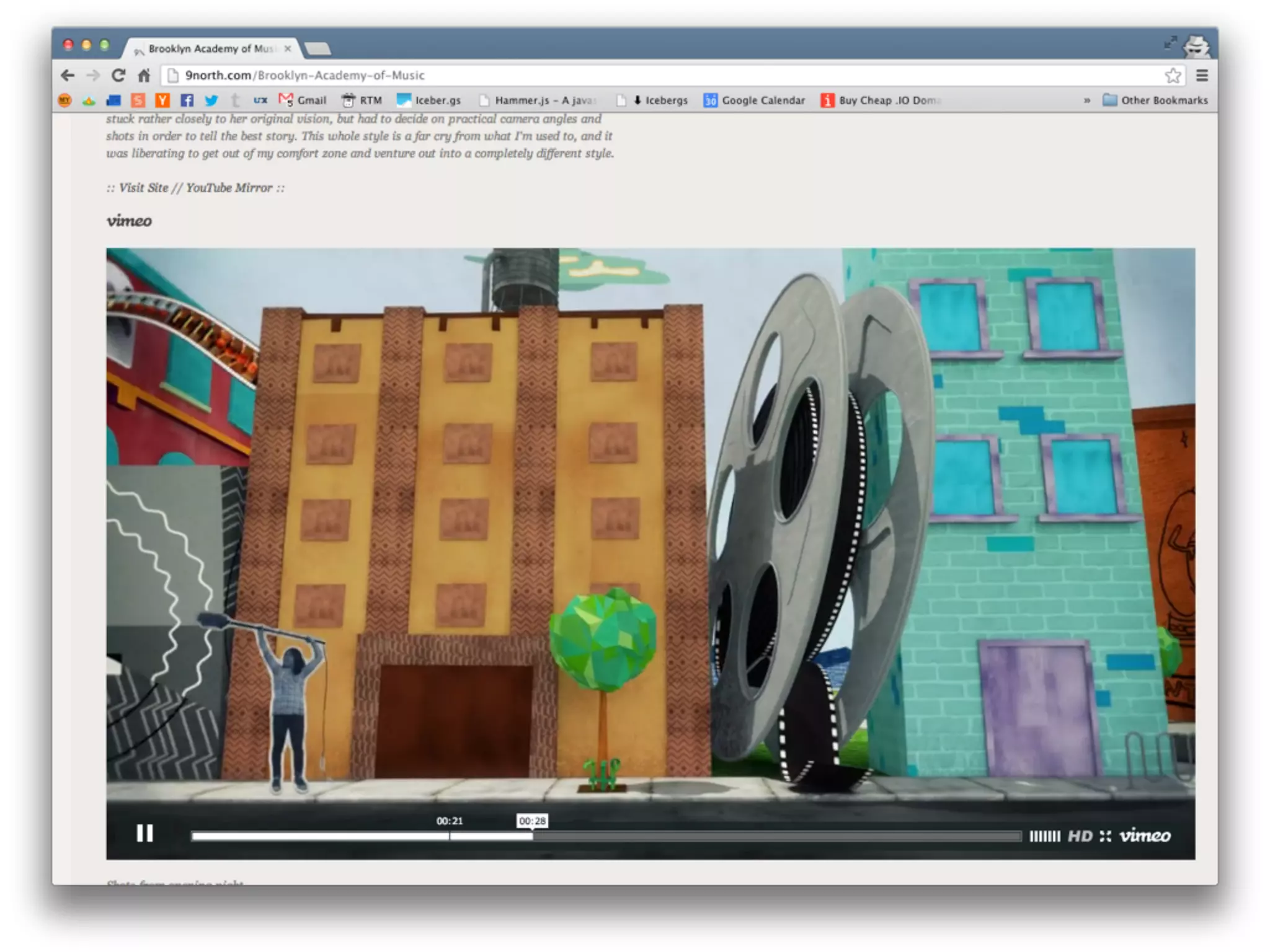The width and height of the screenshot is (1270, 952).
Task: Open a new tab next to Brooklyn Academy tab
Action: click(318, 48)
